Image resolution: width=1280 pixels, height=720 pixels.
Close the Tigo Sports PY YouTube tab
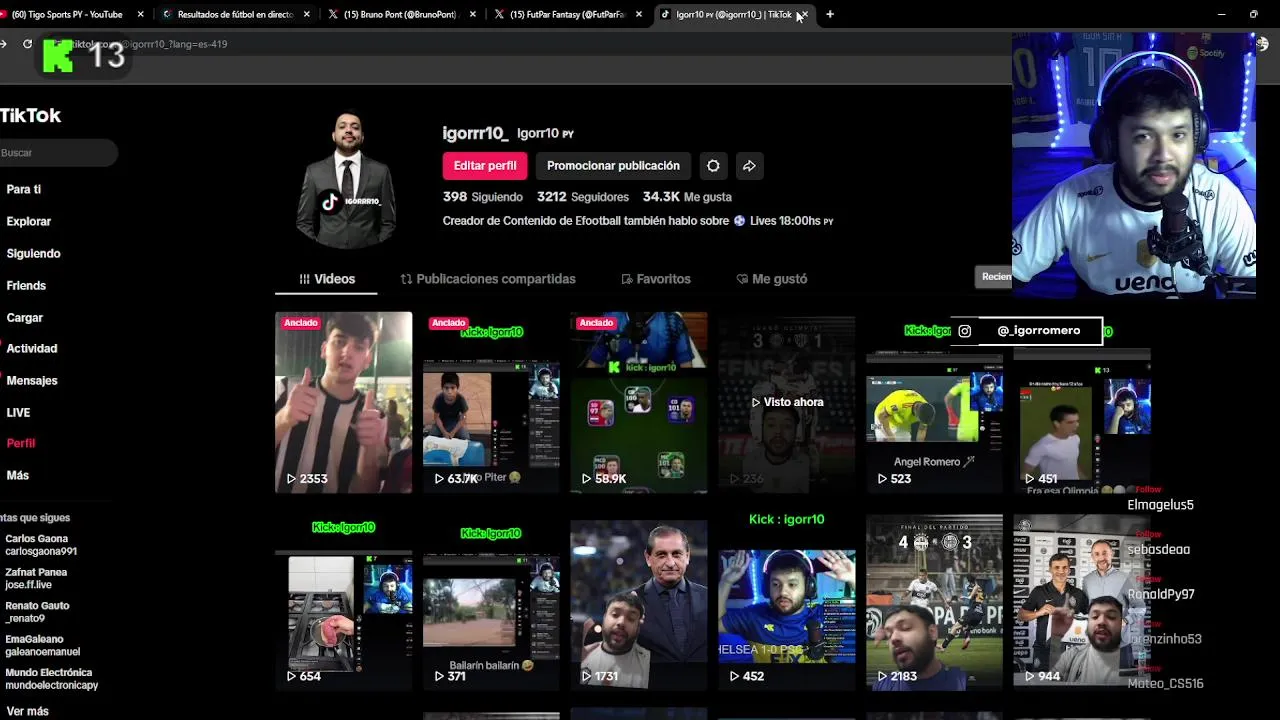pos(140,14)
